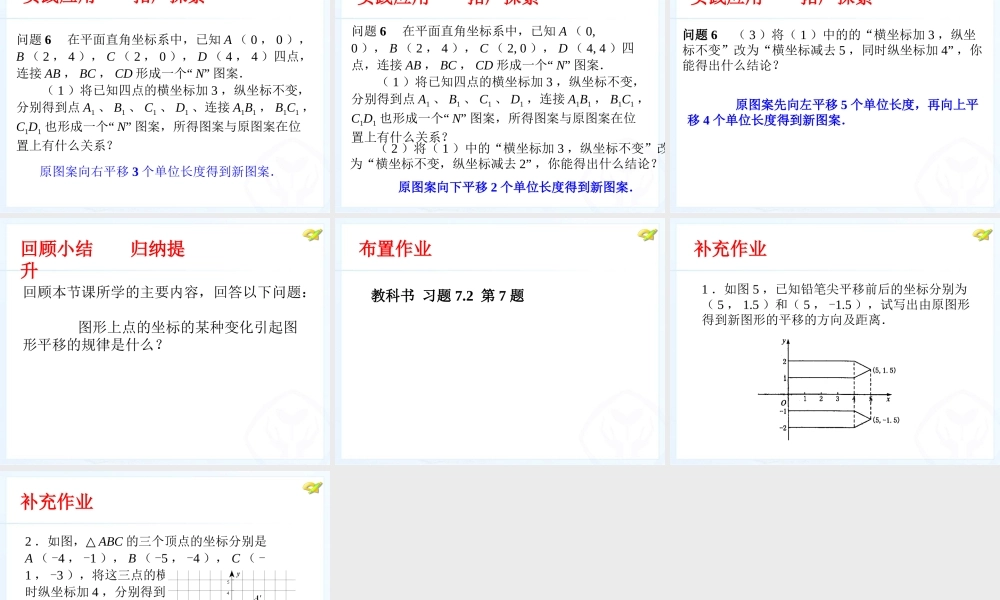
Task: Click the (5, -1.5) label on pencil graph
Action: (886, 420)
